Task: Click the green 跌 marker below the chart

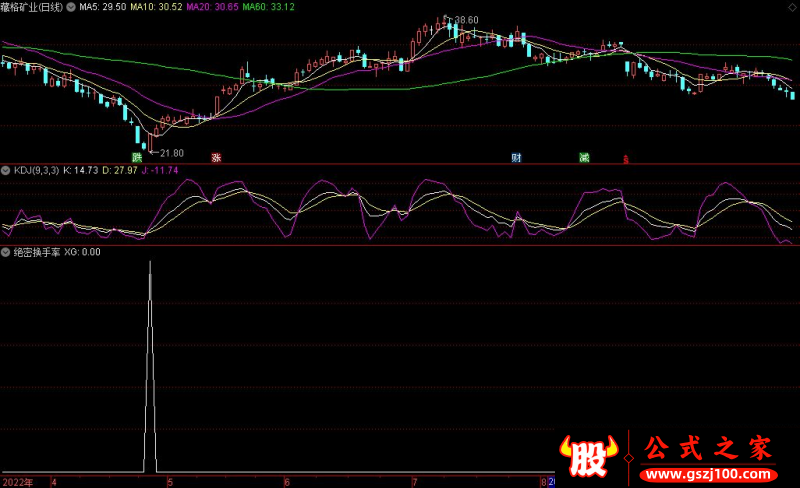Action: (x=137, y=158)
